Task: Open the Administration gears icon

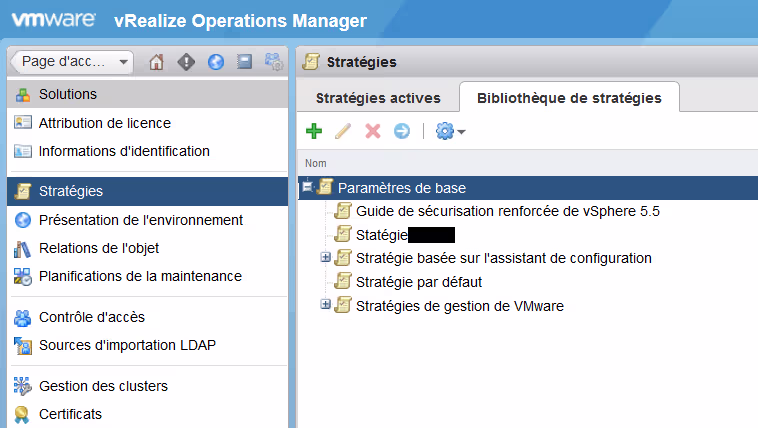Action: pos(273,62)
